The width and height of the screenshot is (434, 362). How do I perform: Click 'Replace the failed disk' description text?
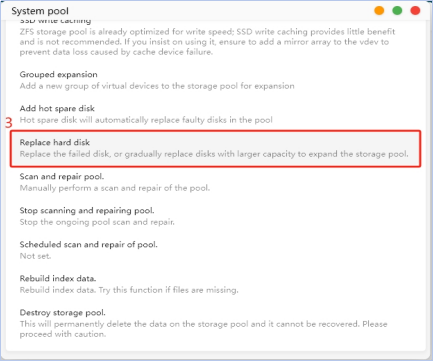(214, 154)
